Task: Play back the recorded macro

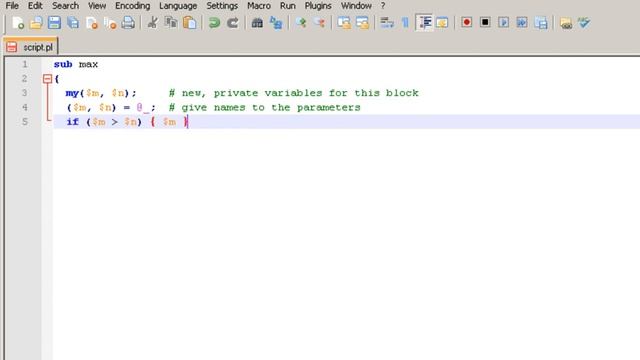Action: (x=504, y=22)
